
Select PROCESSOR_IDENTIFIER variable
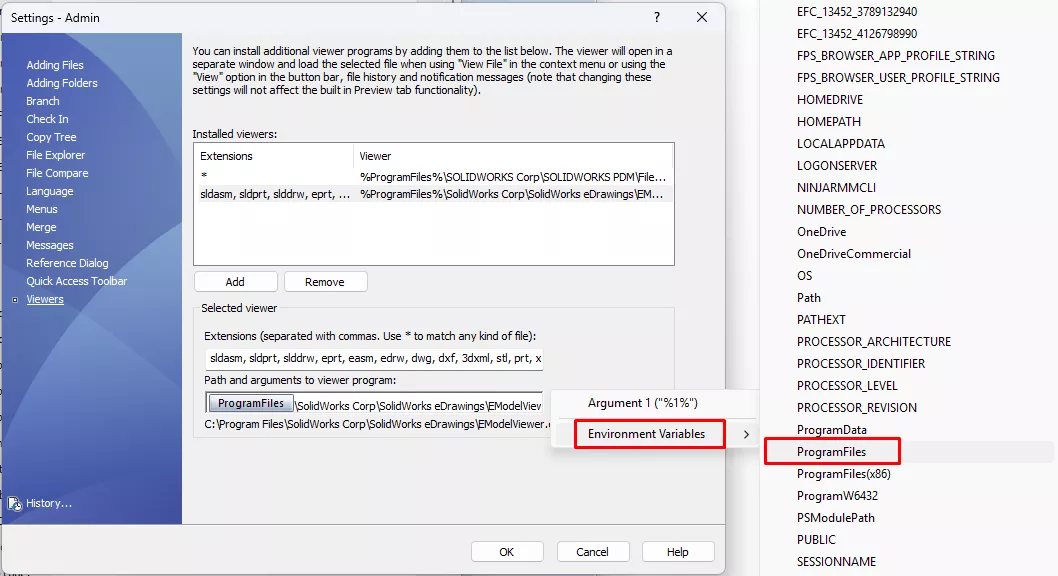coord(860,364)
